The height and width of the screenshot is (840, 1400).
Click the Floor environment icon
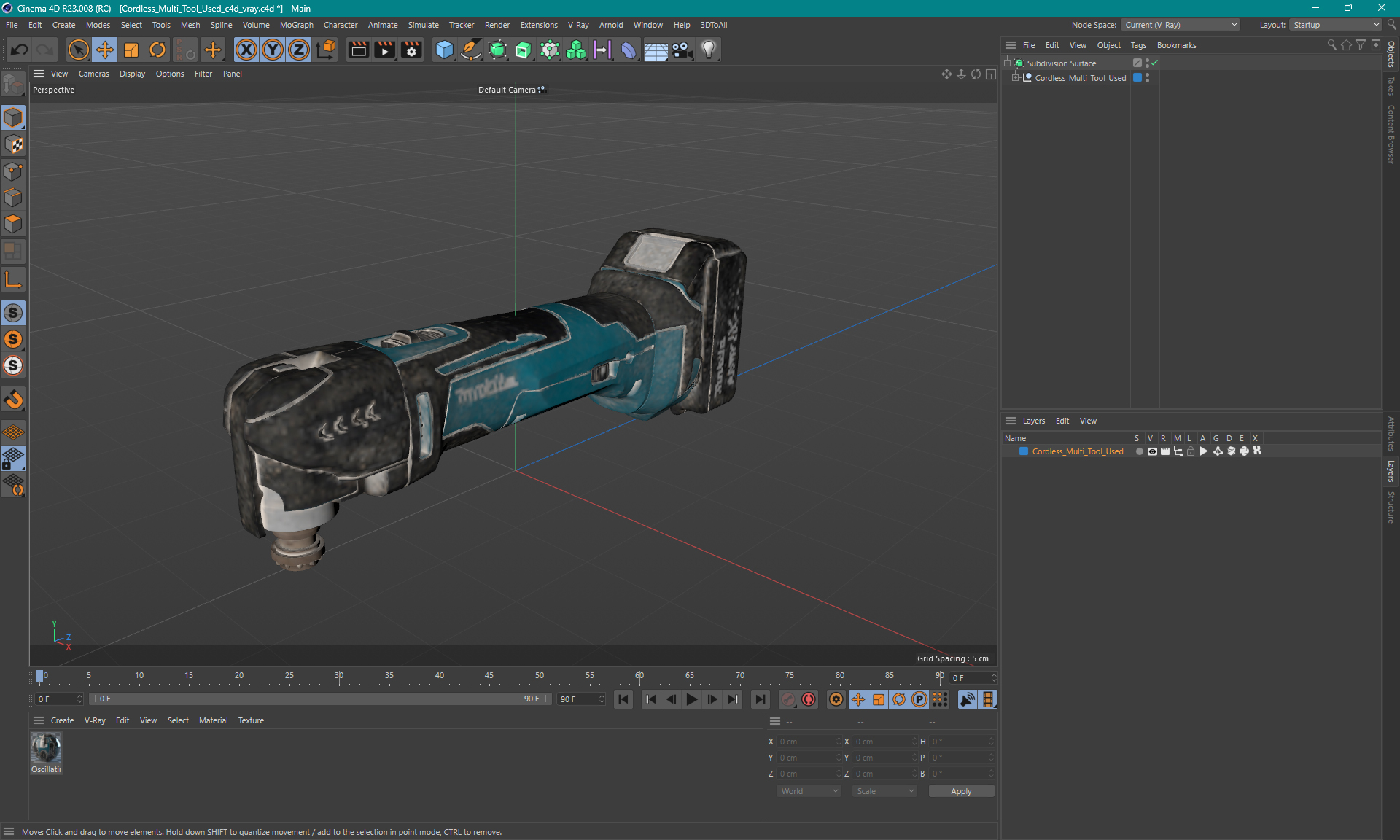pyautogui.click(x=656, y=50)
